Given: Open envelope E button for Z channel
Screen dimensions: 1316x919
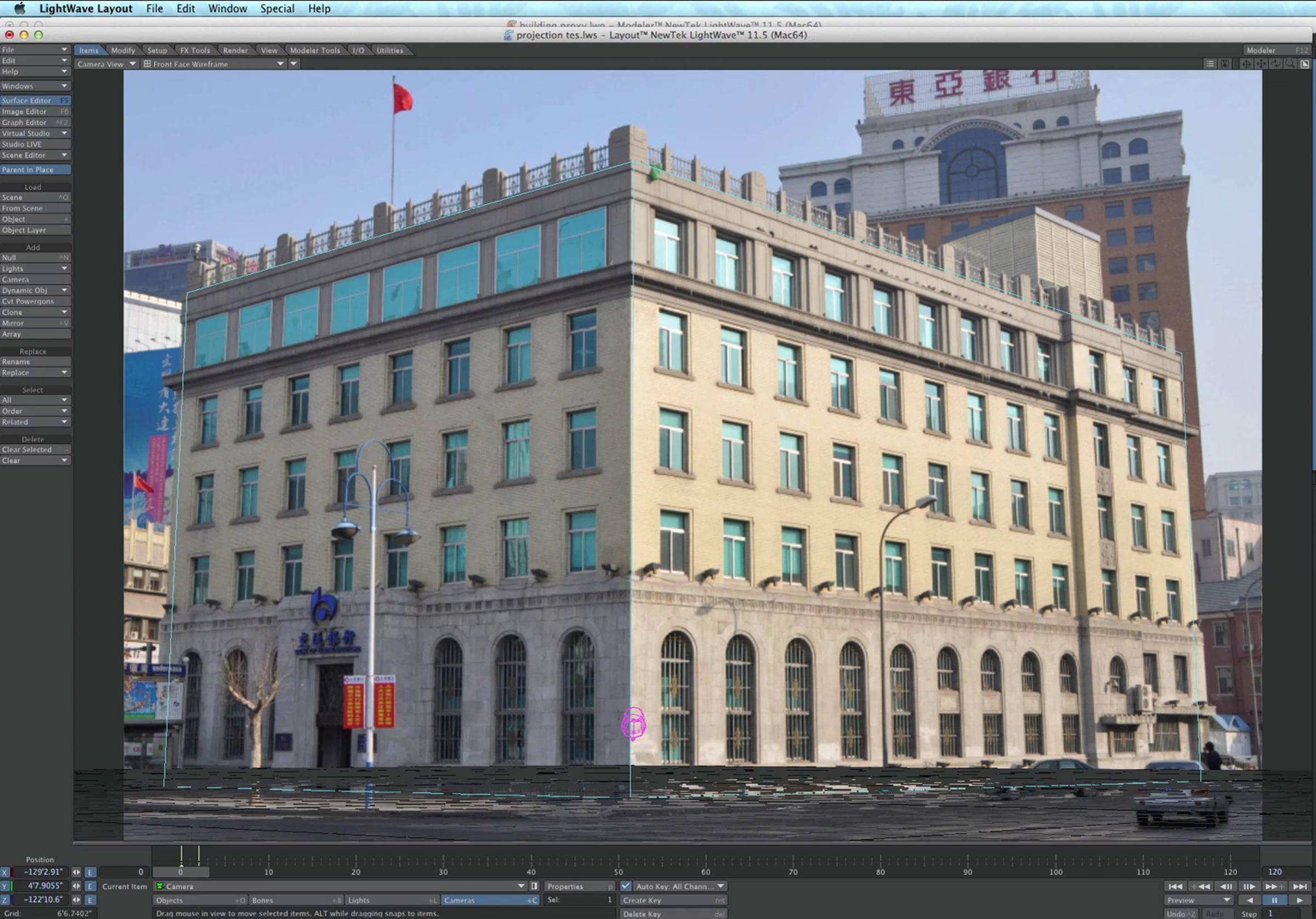Looking at the screenshot, I should coord(90,900).
